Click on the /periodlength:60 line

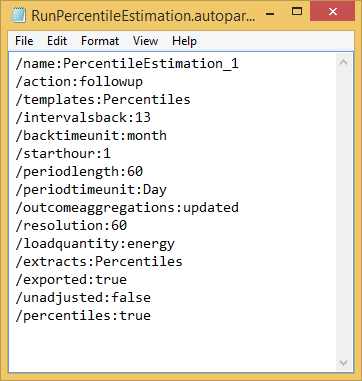[x=79, y=171]
